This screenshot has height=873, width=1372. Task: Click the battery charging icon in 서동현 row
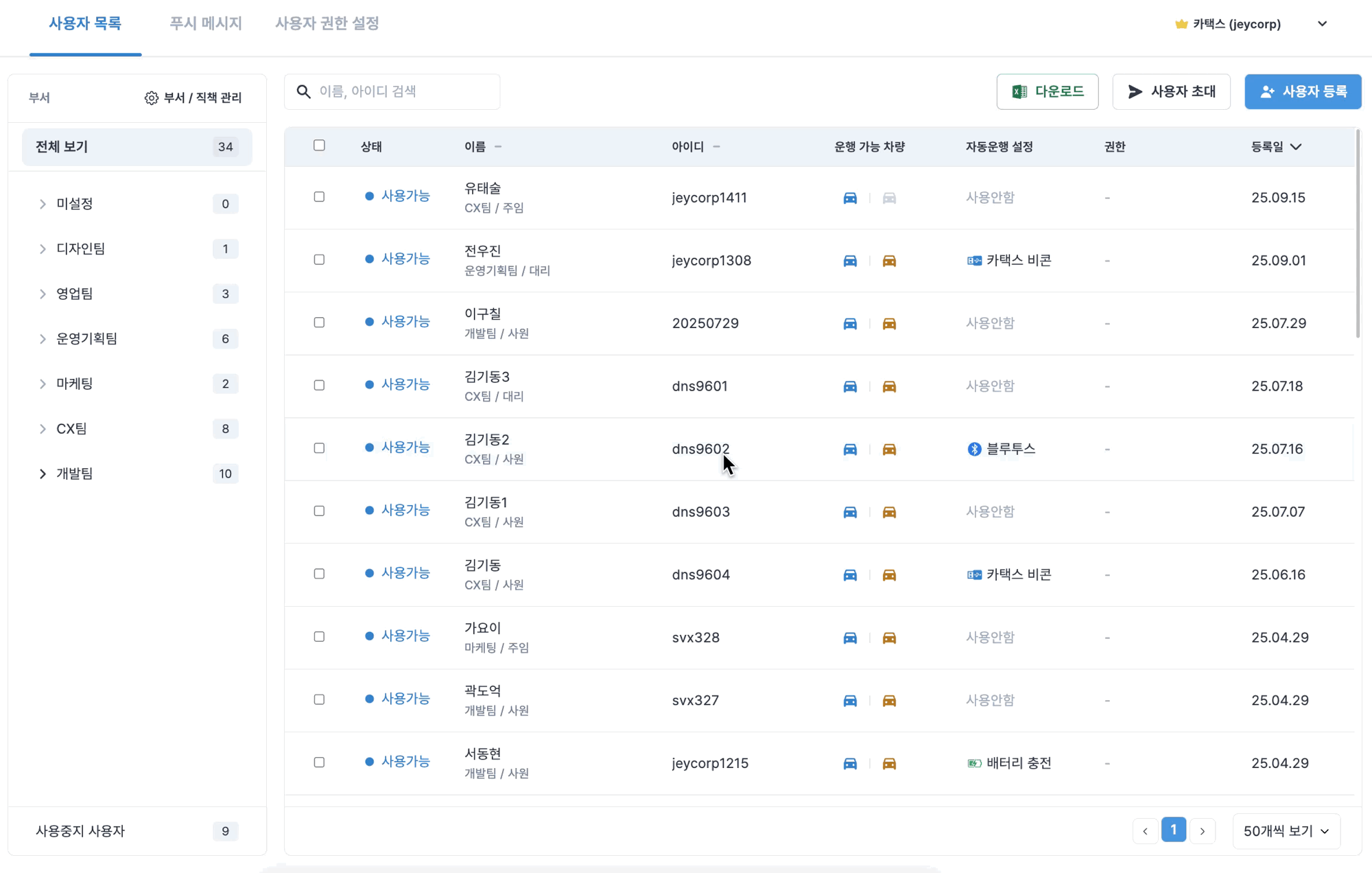click(974, 763)
